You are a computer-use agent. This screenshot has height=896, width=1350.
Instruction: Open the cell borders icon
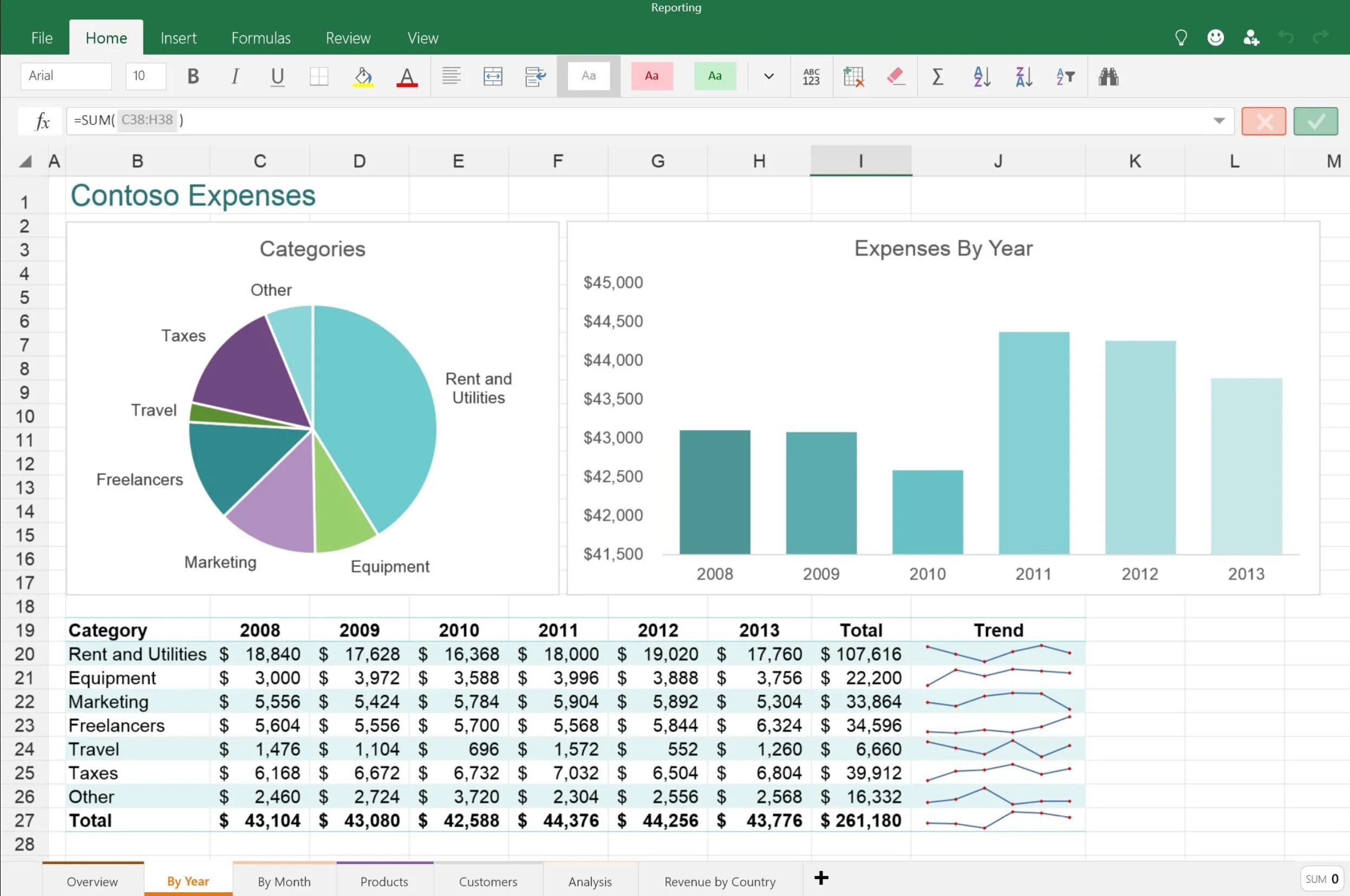coord(319,76)
